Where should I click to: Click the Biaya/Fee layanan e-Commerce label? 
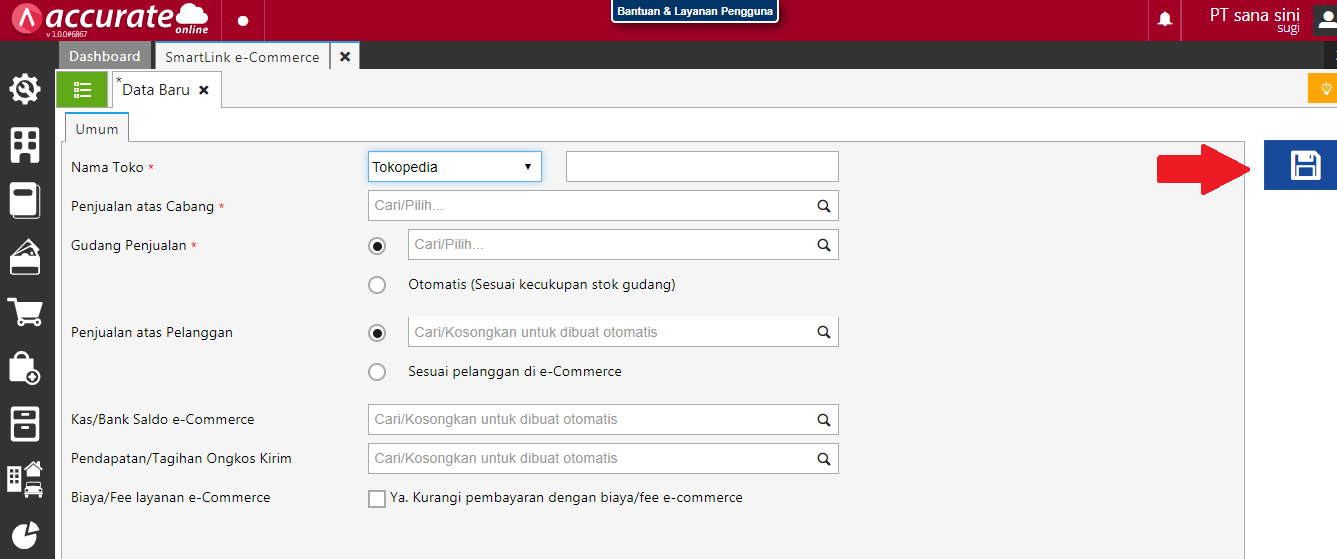[x=171, y=497]
